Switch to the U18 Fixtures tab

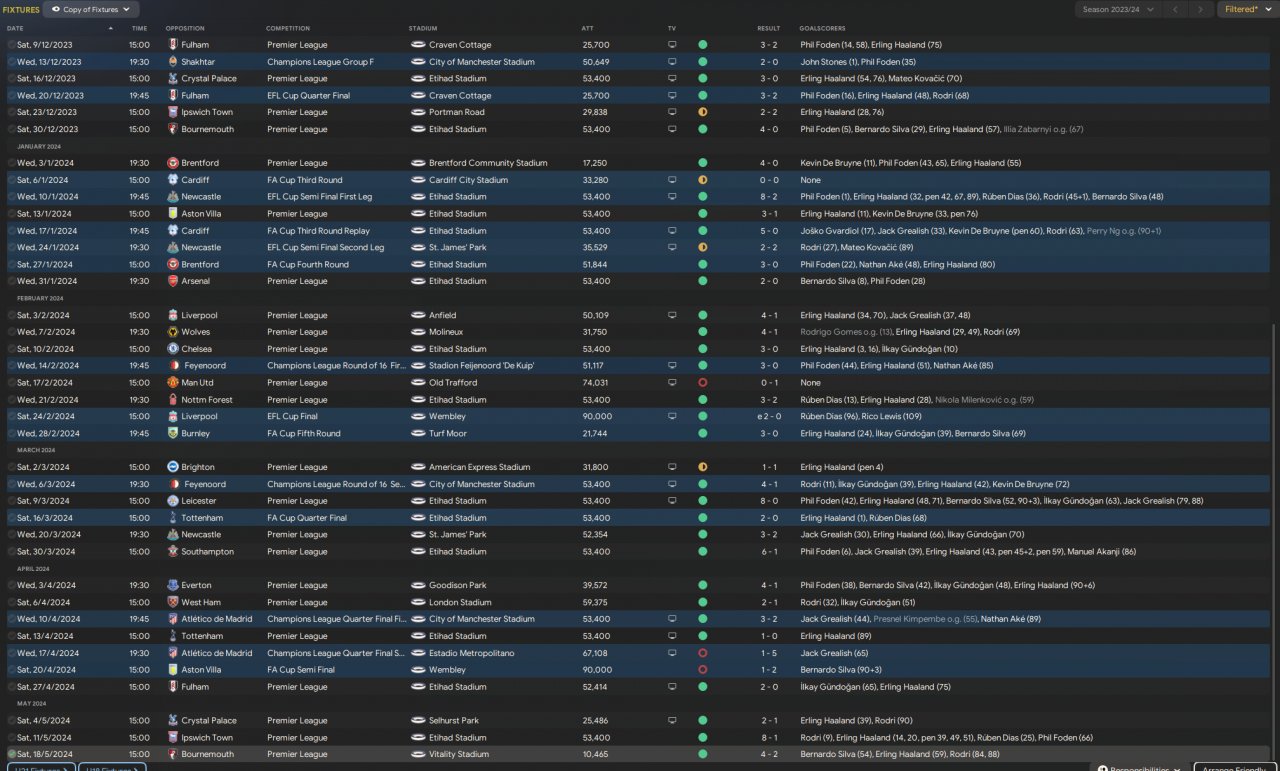click(x=111, y=767)
